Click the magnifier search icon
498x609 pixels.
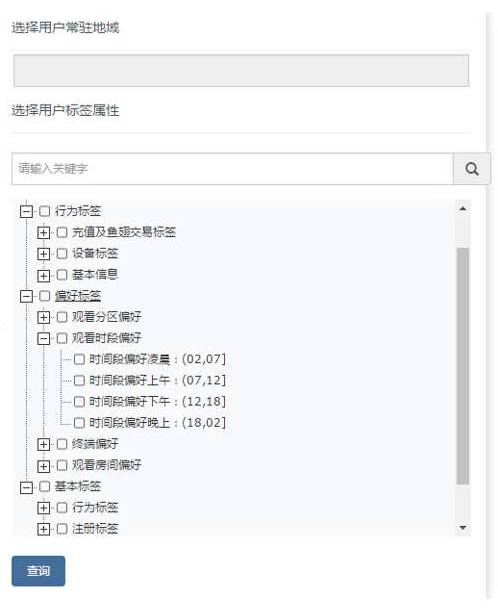pos(472,169)
